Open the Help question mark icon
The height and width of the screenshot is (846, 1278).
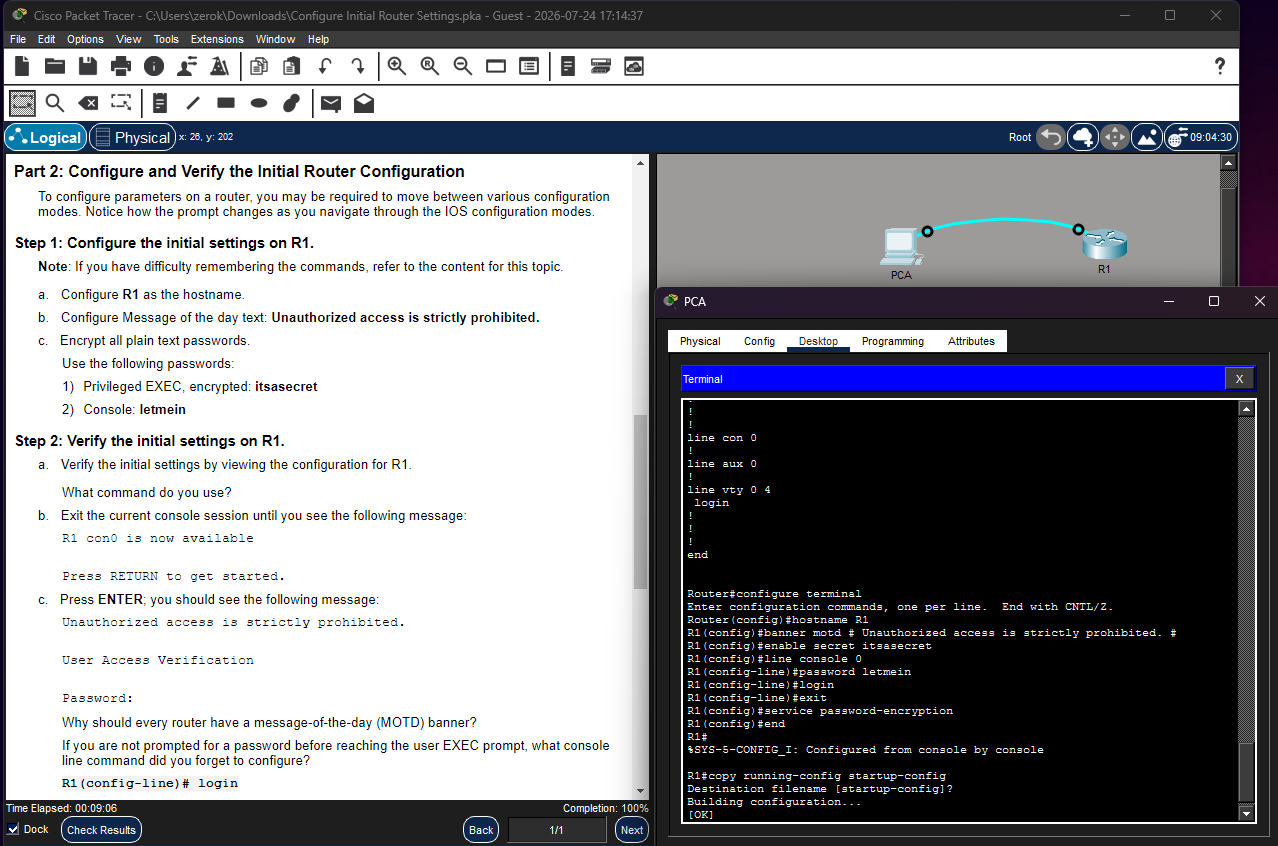click(x=1219, y=66)
